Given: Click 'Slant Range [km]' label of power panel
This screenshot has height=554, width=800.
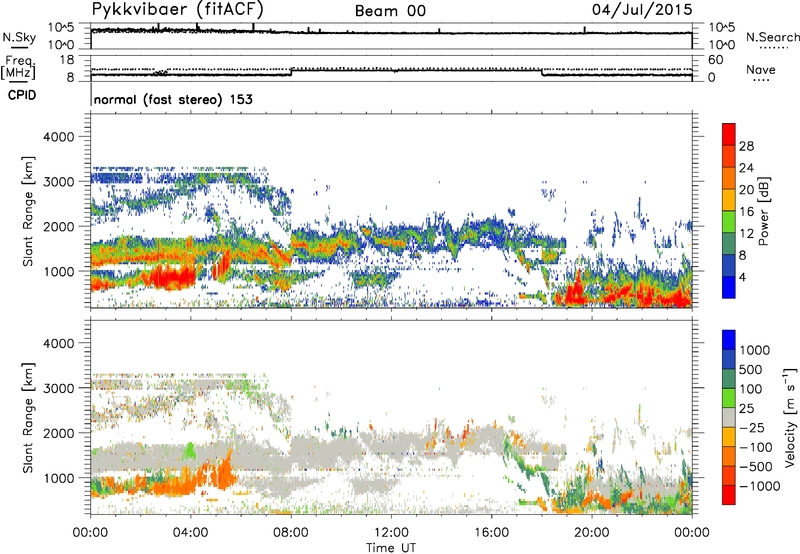Looking at the screenshot, I should (x=28, y=211).
